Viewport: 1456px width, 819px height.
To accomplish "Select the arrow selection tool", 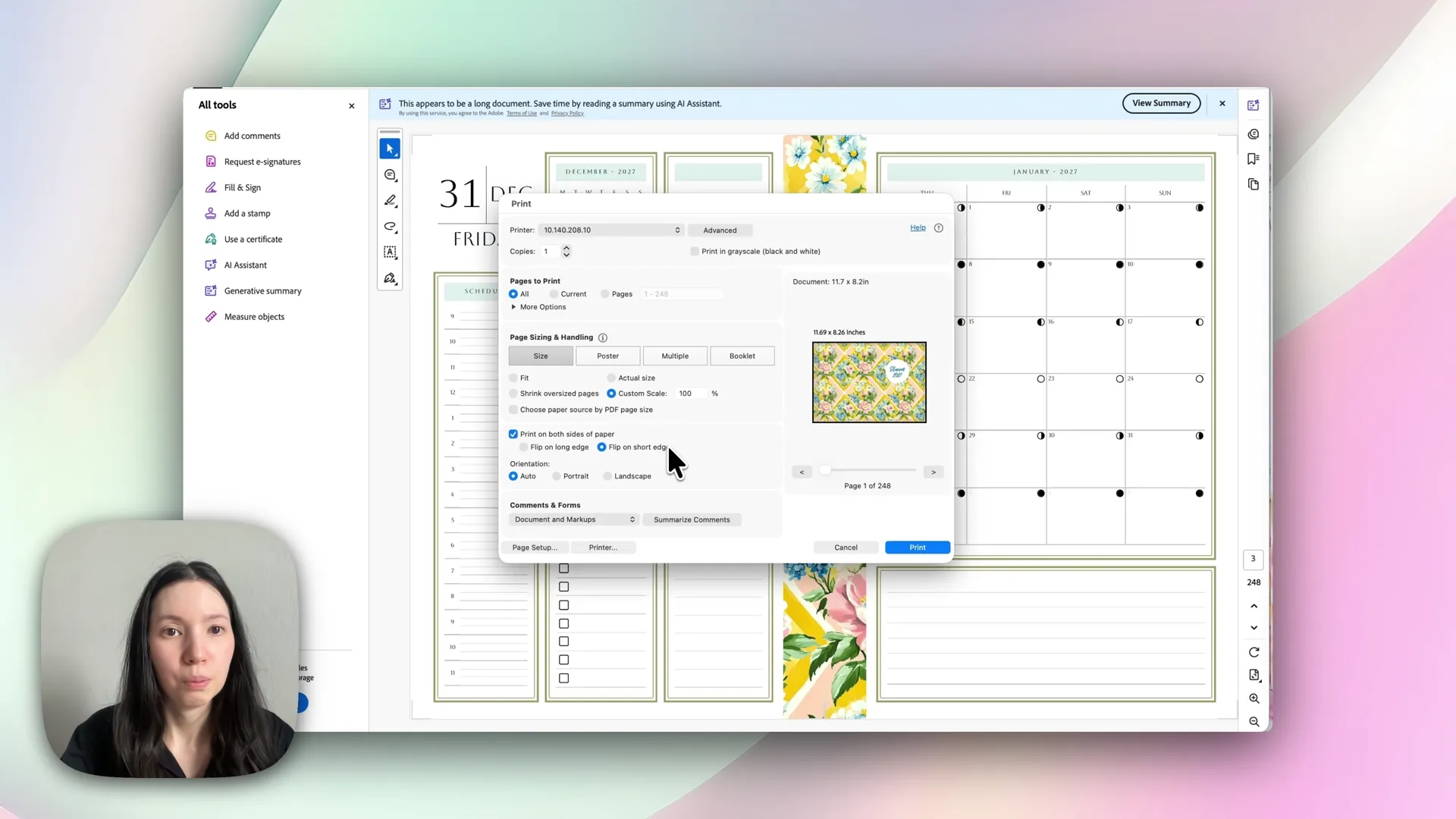I will [x=390, y=149].
